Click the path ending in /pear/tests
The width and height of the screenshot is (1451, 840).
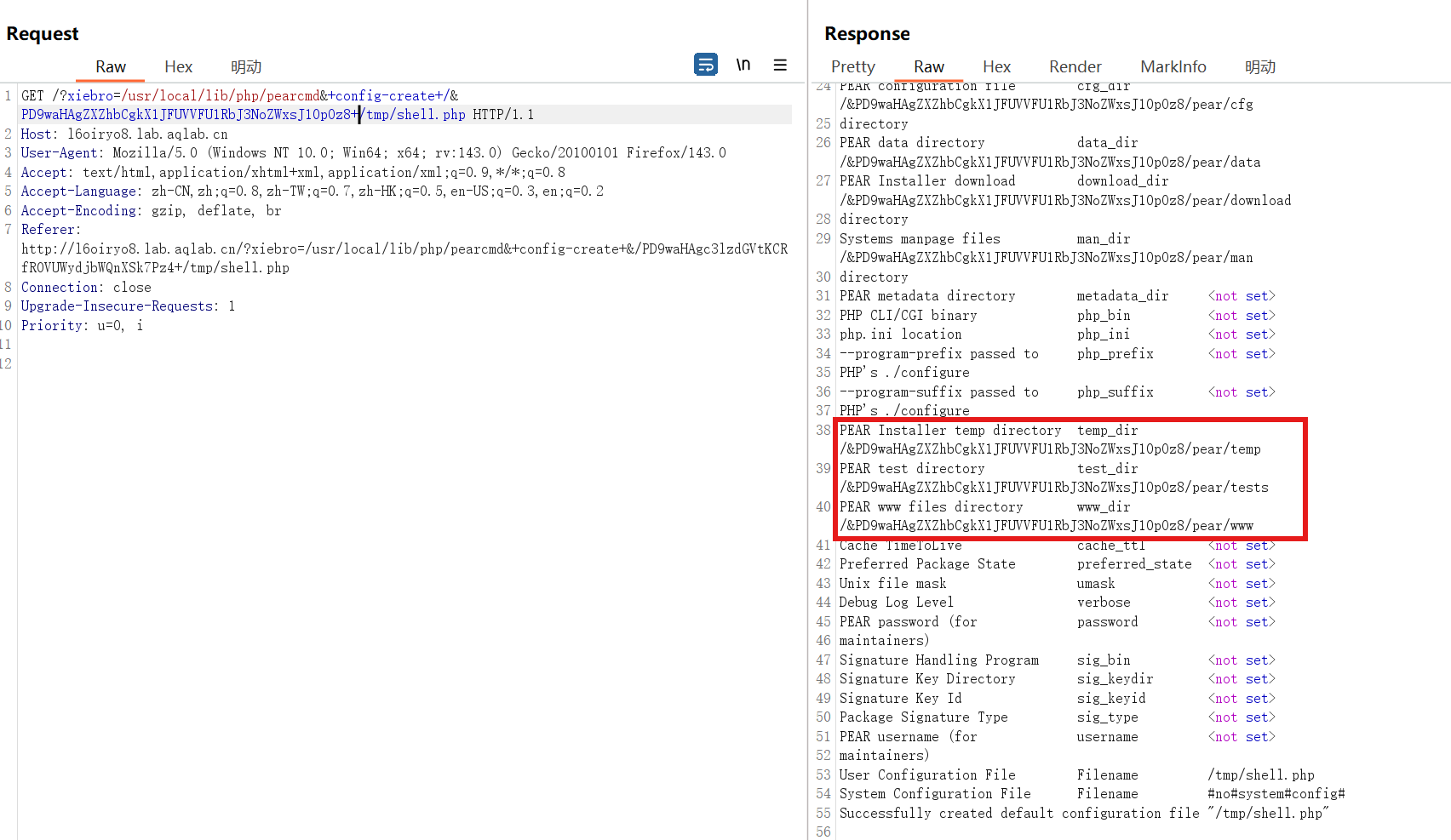1054,488
